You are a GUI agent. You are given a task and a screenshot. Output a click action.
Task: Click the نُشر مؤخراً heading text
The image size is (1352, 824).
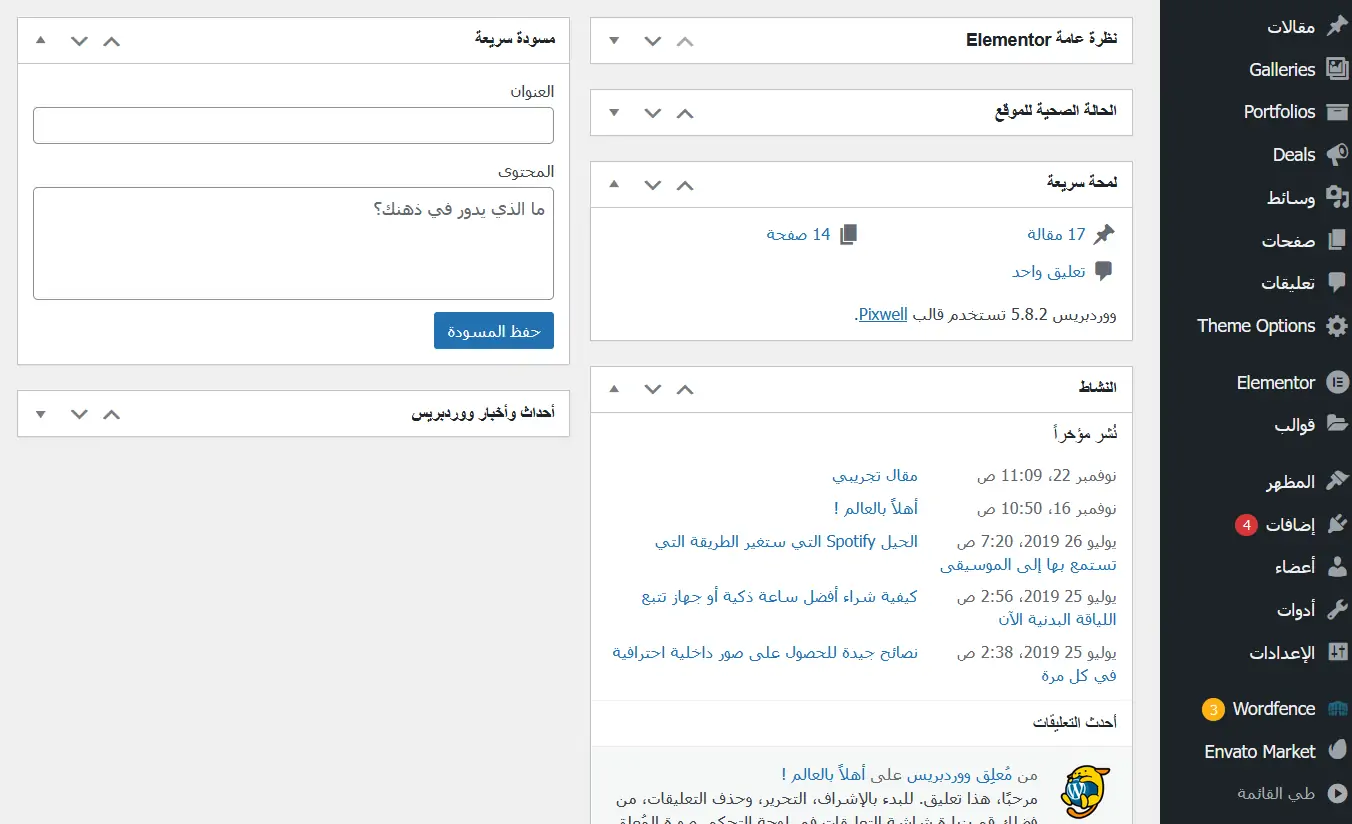tap(1085, 433)
